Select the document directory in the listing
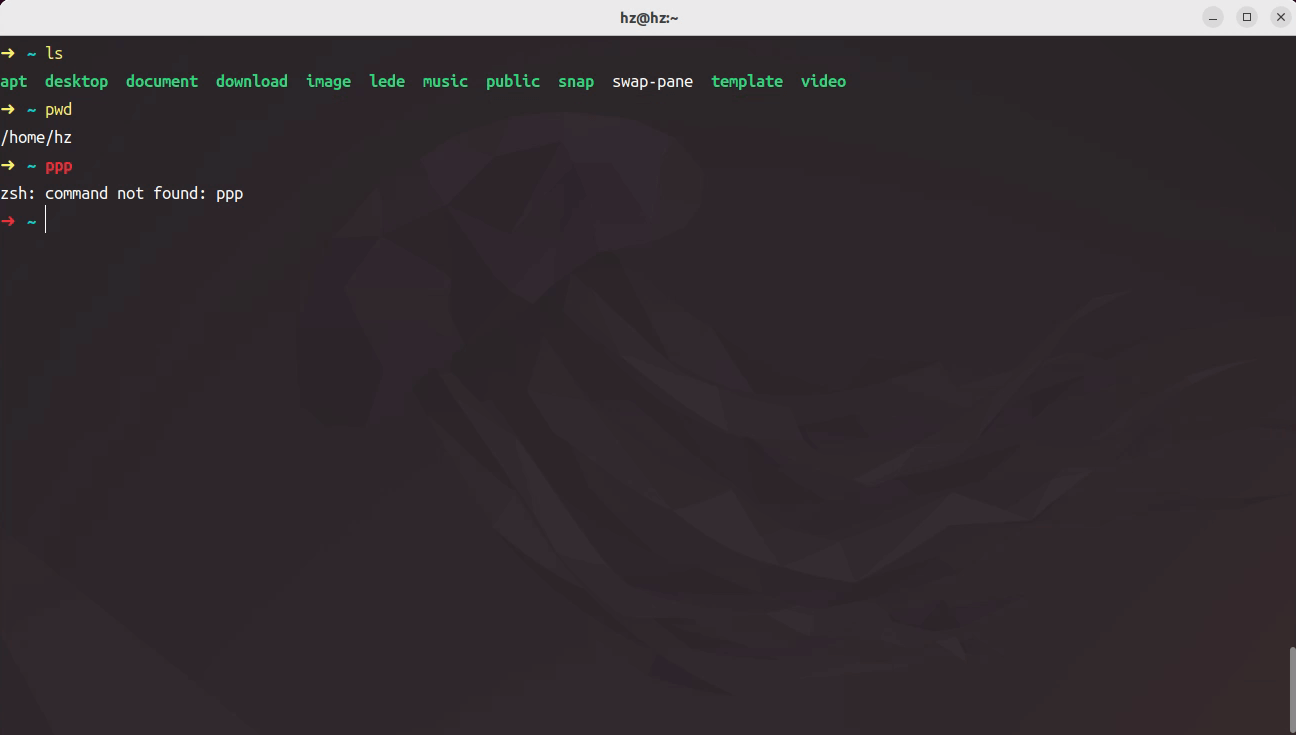The height and width of the screenshot is (735, 1296). pyautogui.click(x=162, y=81)
